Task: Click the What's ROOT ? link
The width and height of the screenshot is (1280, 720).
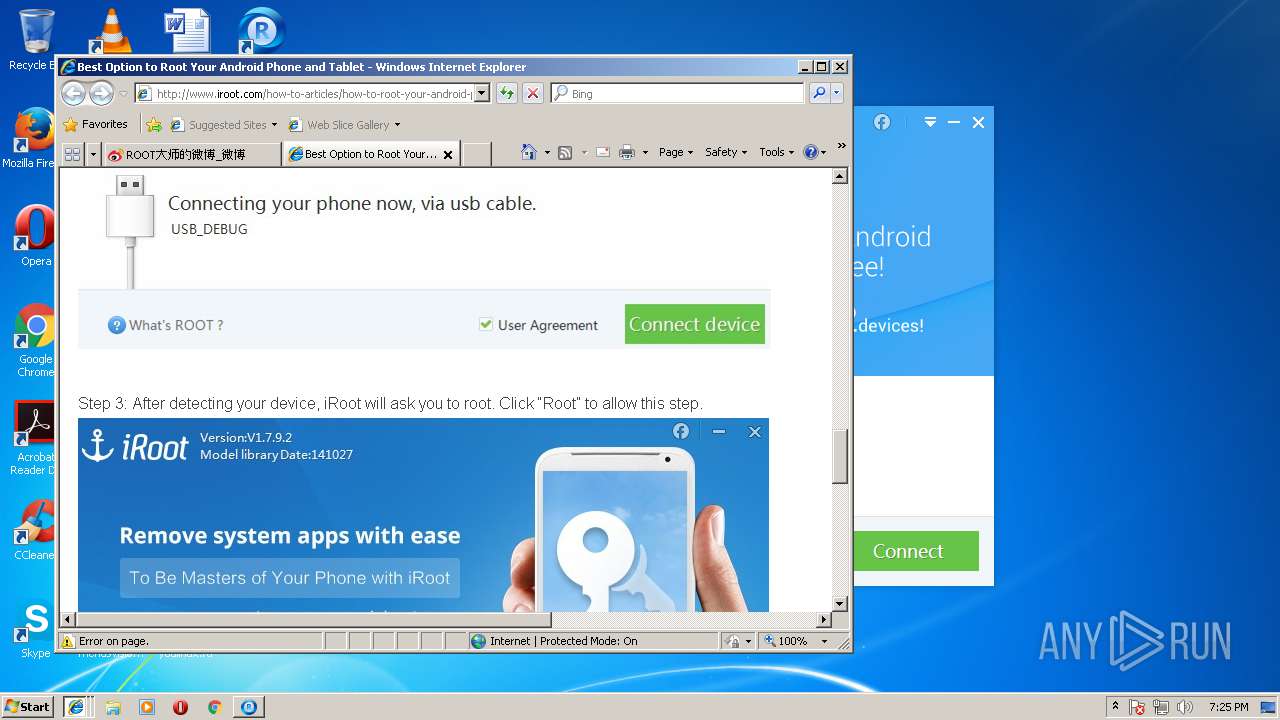Action: pyautogui.click(x=176, y=325)
